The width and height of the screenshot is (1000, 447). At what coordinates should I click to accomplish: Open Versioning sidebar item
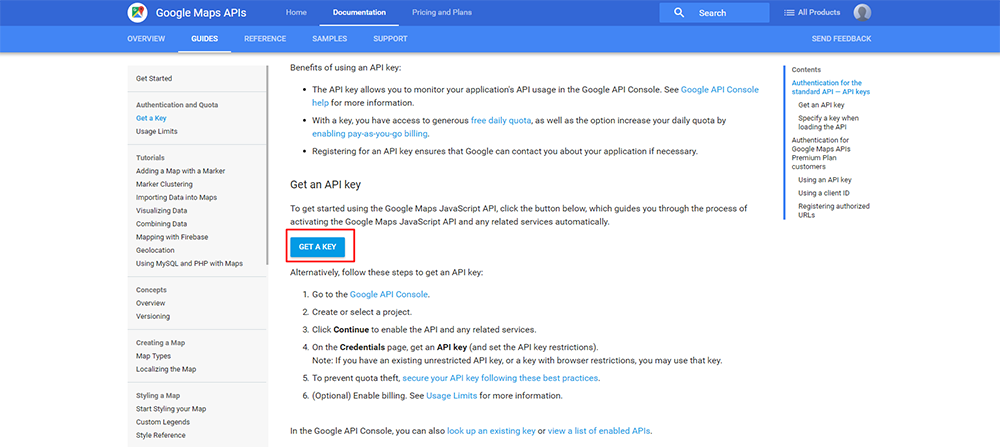[153, 316]
